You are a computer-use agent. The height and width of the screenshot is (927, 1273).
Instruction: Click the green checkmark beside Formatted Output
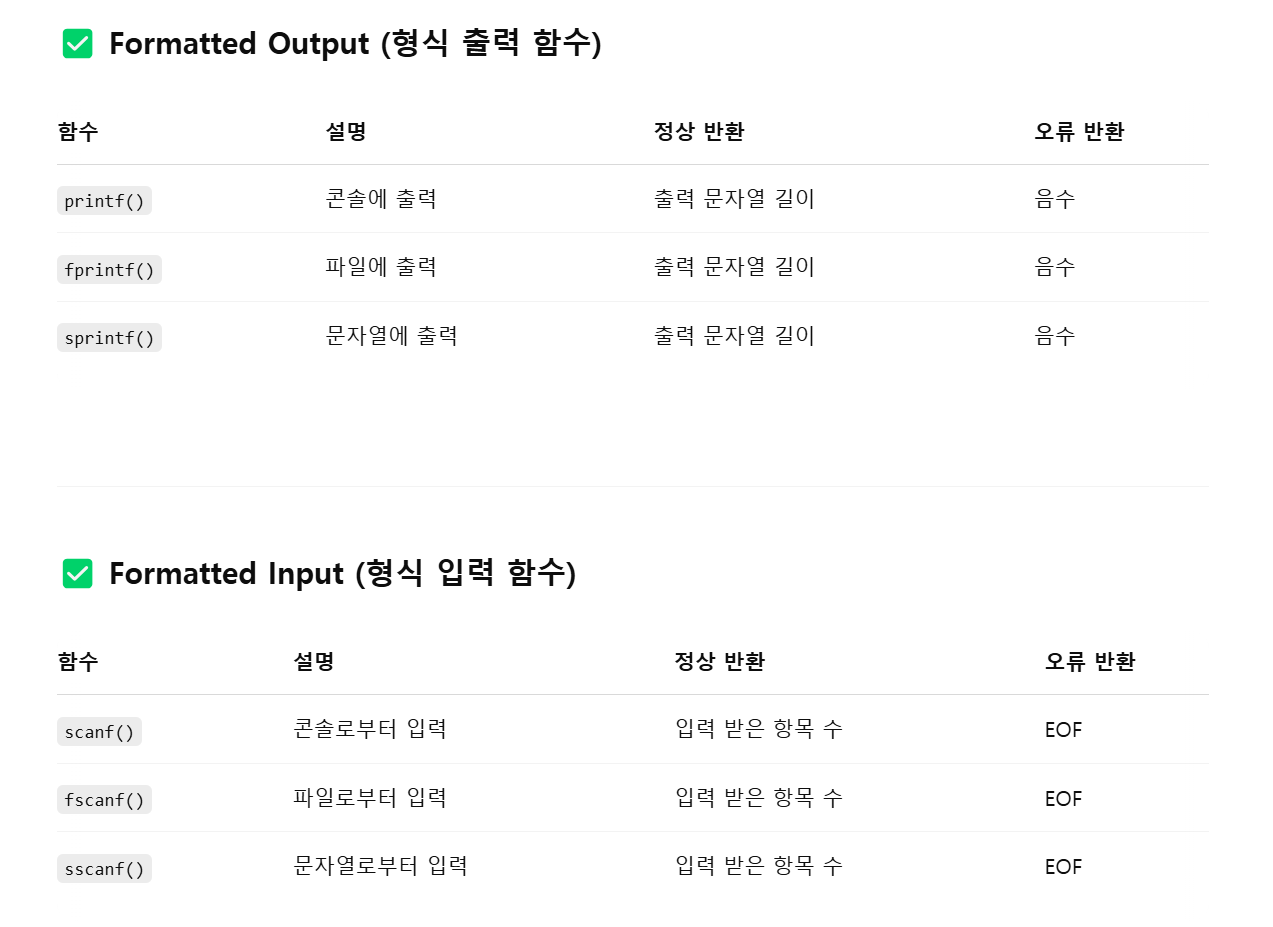pos(77,44)
